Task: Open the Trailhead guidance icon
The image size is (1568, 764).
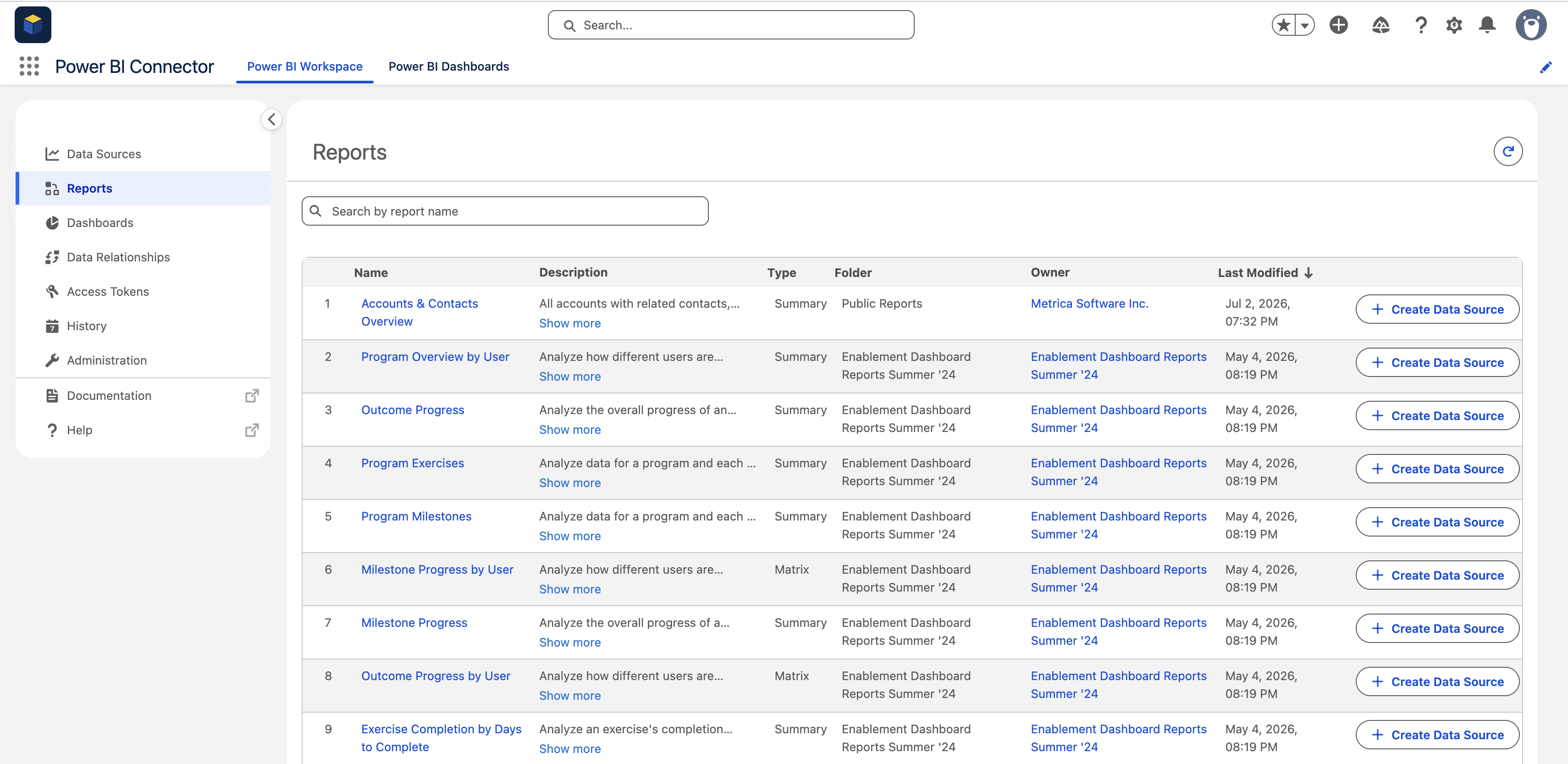Action: tap(1380, 25)
